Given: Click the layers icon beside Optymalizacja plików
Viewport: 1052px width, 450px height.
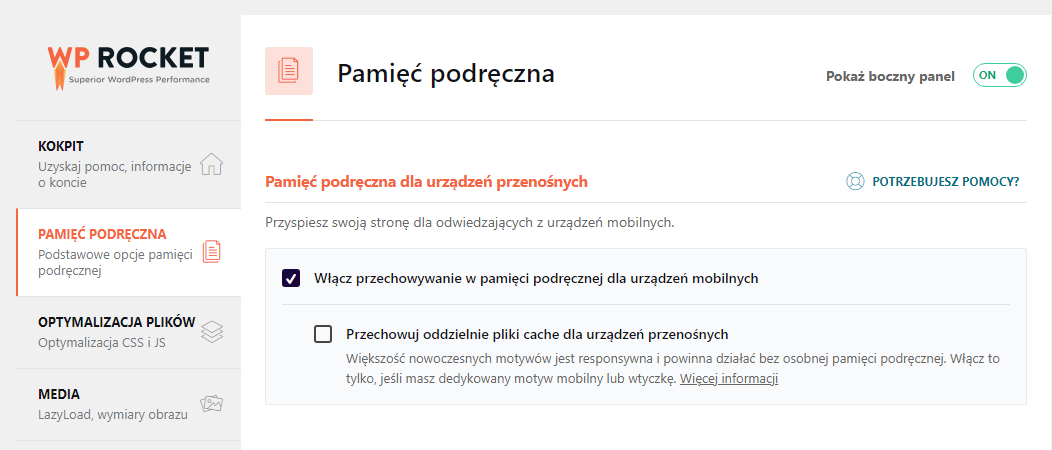Looking at the screenshot, I should click(211, 331).
